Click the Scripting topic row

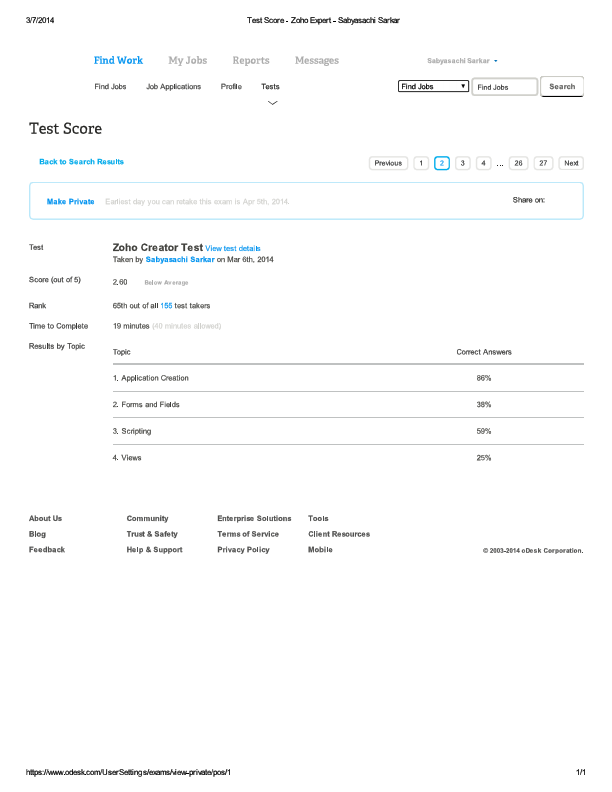click(x=348, y=431)
